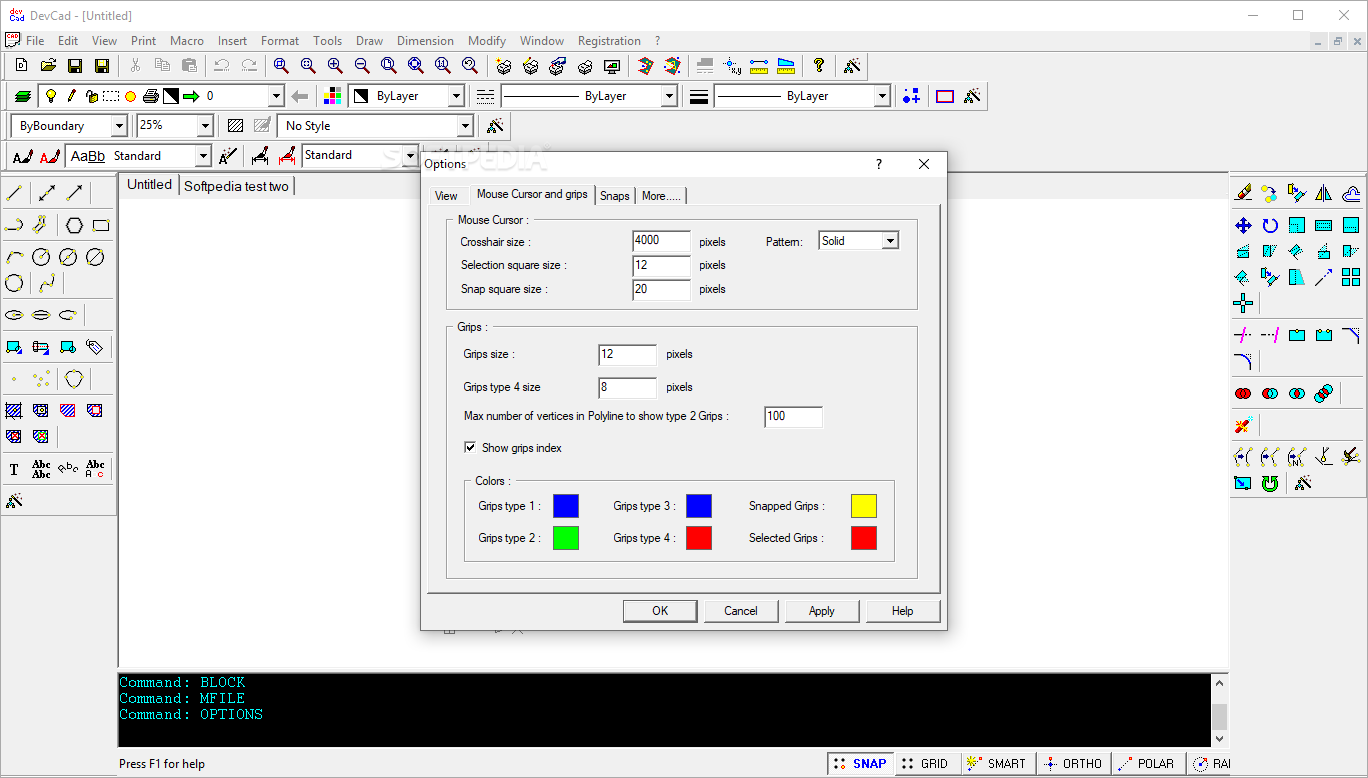Click Cancel in Options dialog
1368x778 pixels.
pos(741,611)
